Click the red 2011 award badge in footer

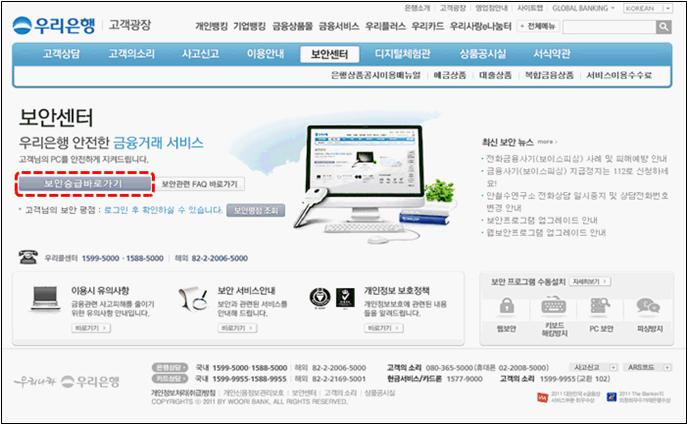[543, 397]
